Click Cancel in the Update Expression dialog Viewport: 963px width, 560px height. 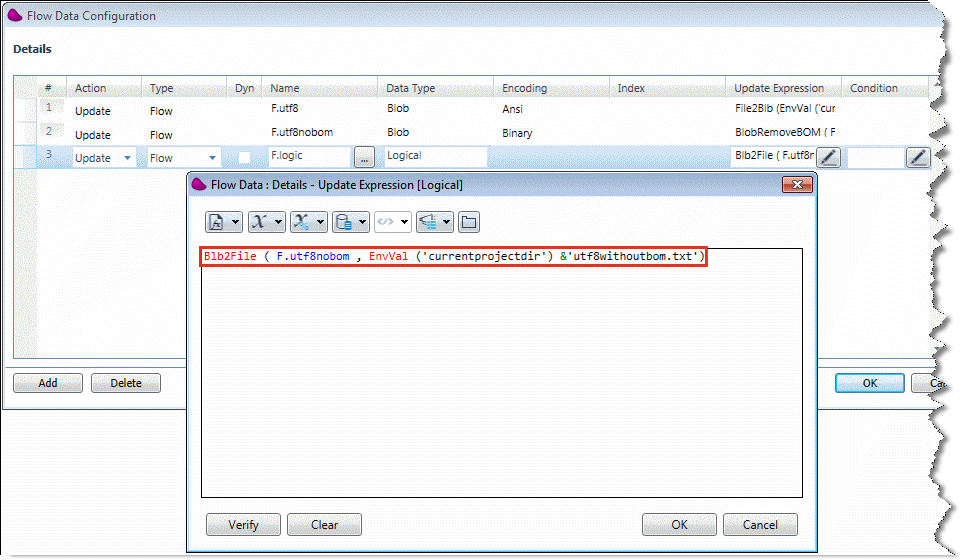[x=759, y=525]
